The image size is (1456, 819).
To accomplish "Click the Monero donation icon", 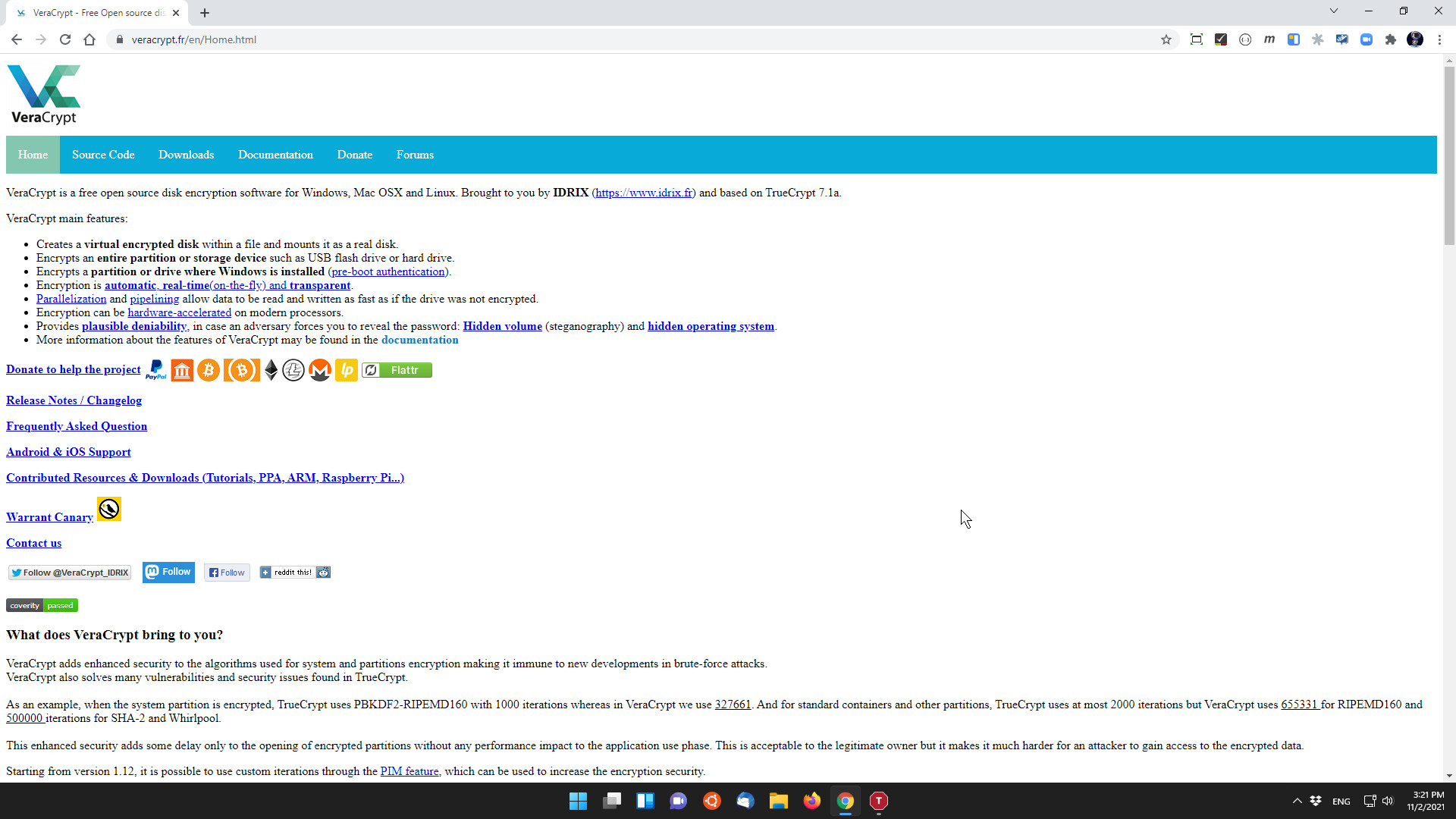I will [320, 370].
